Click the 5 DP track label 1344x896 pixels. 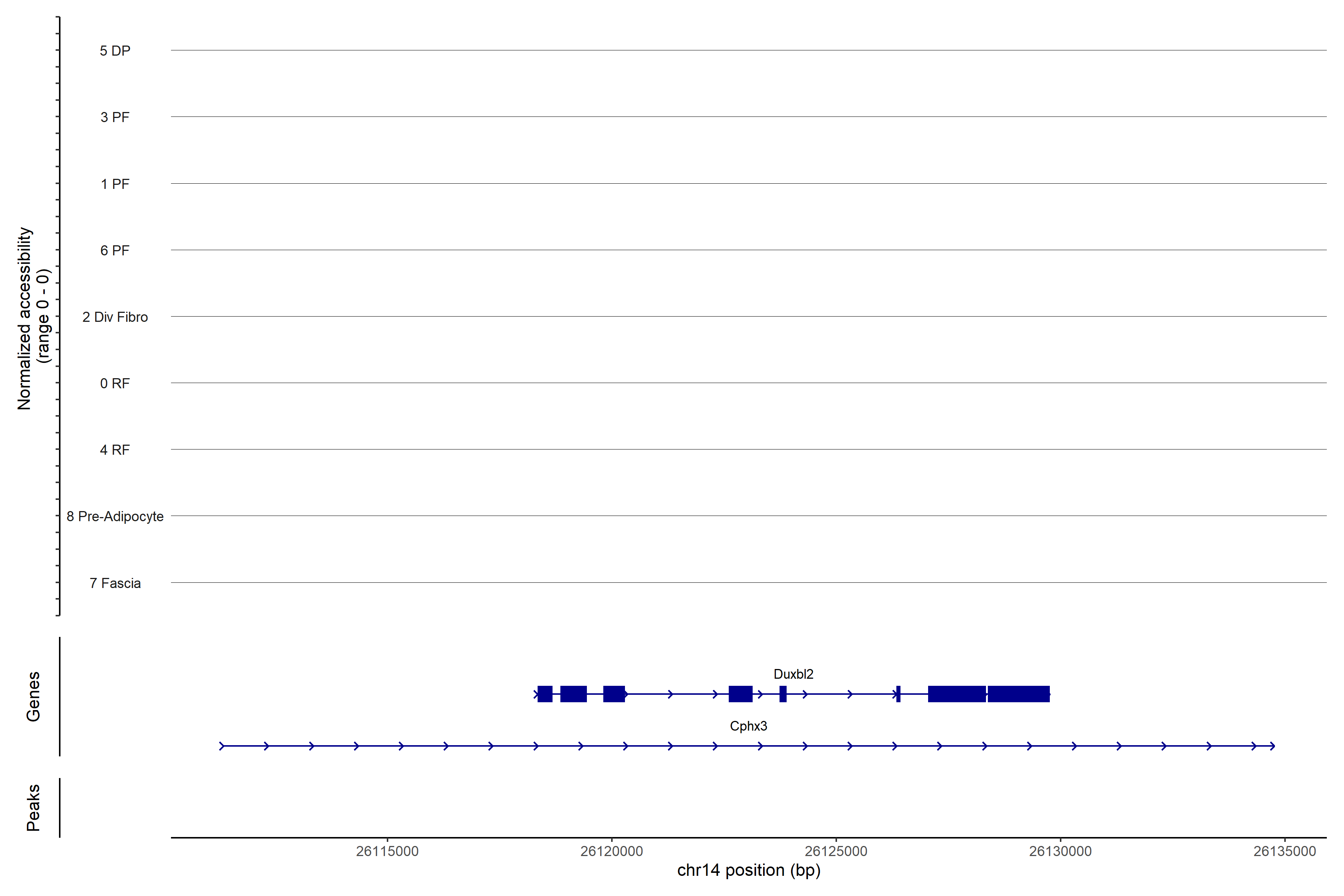[x=115, y=51]
